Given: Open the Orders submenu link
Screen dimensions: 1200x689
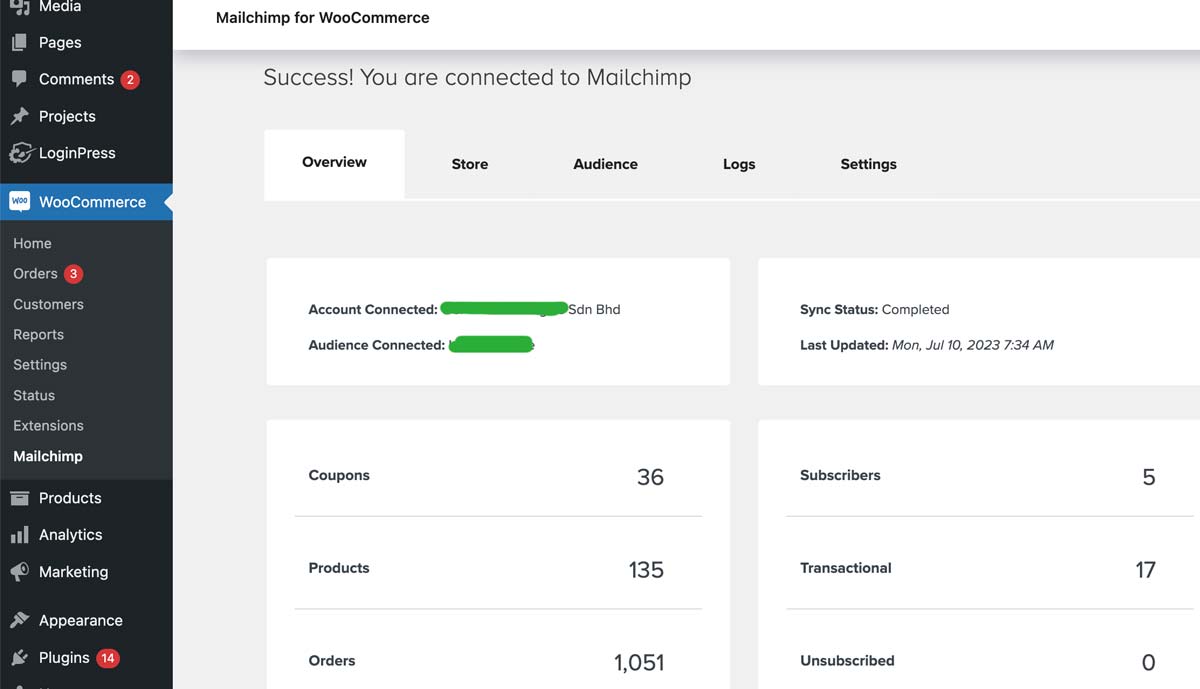Looking at the screenshot, I should point(35,274).
